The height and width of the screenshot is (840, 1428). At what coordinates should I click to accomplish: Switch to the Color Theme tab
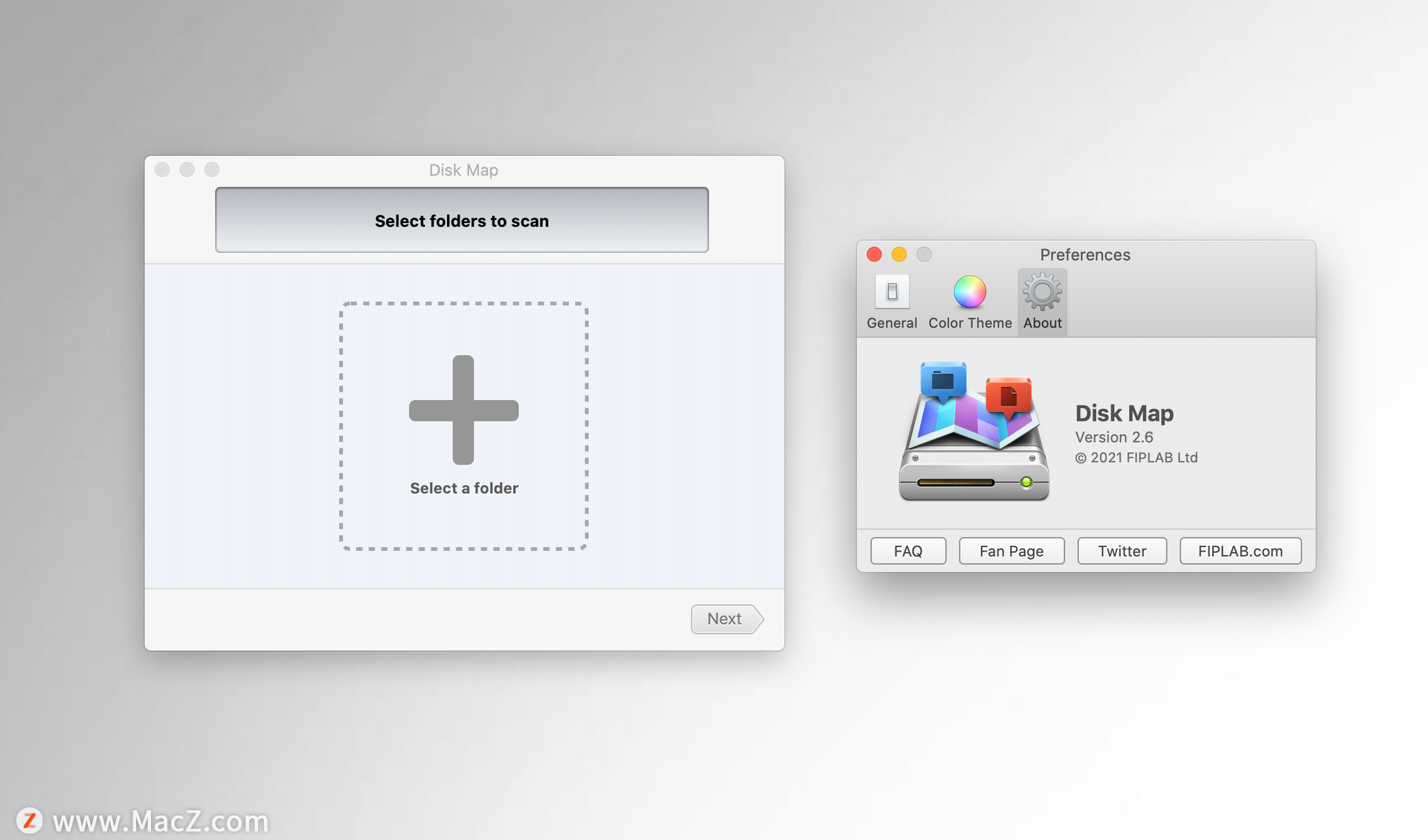click(970, 302)
